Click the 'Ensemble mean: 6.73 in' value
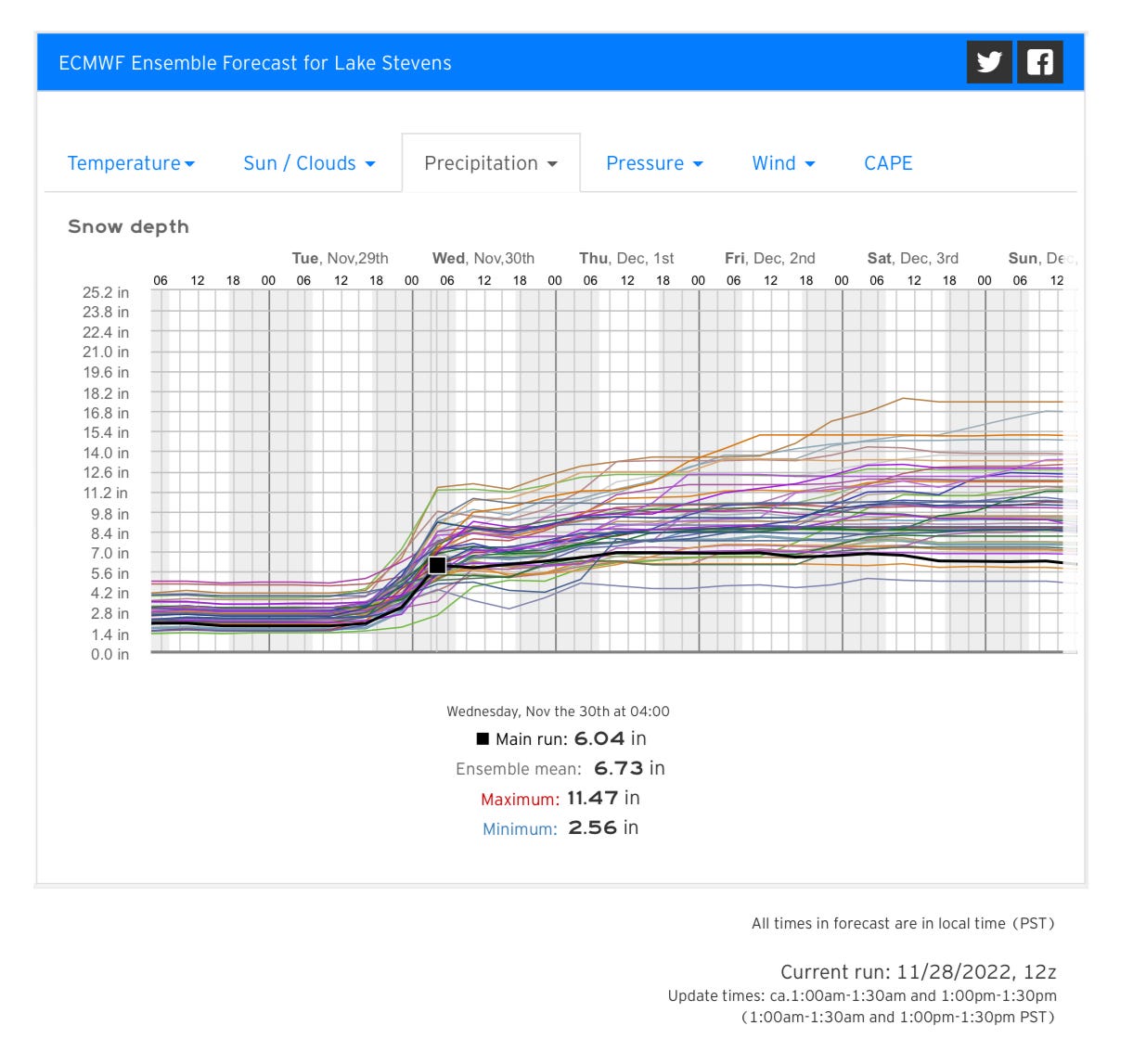This screenshot has height=1064, width=1133. point(560,769)
